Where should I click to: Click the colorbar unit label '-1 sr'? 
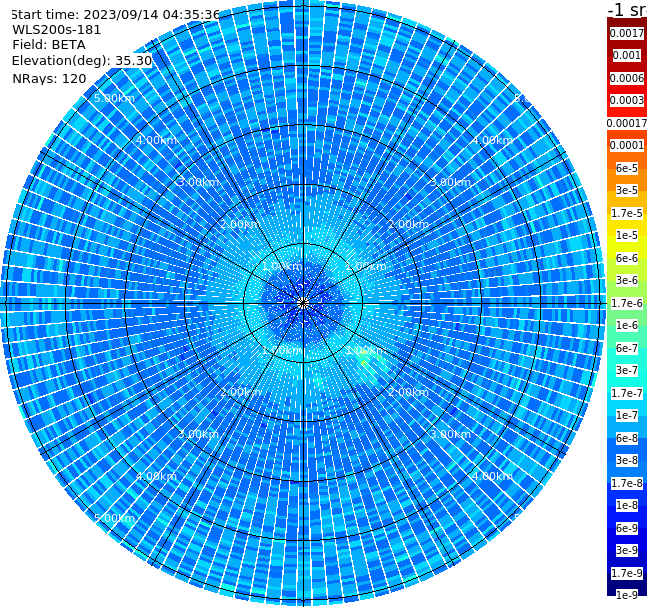[627, 10]
